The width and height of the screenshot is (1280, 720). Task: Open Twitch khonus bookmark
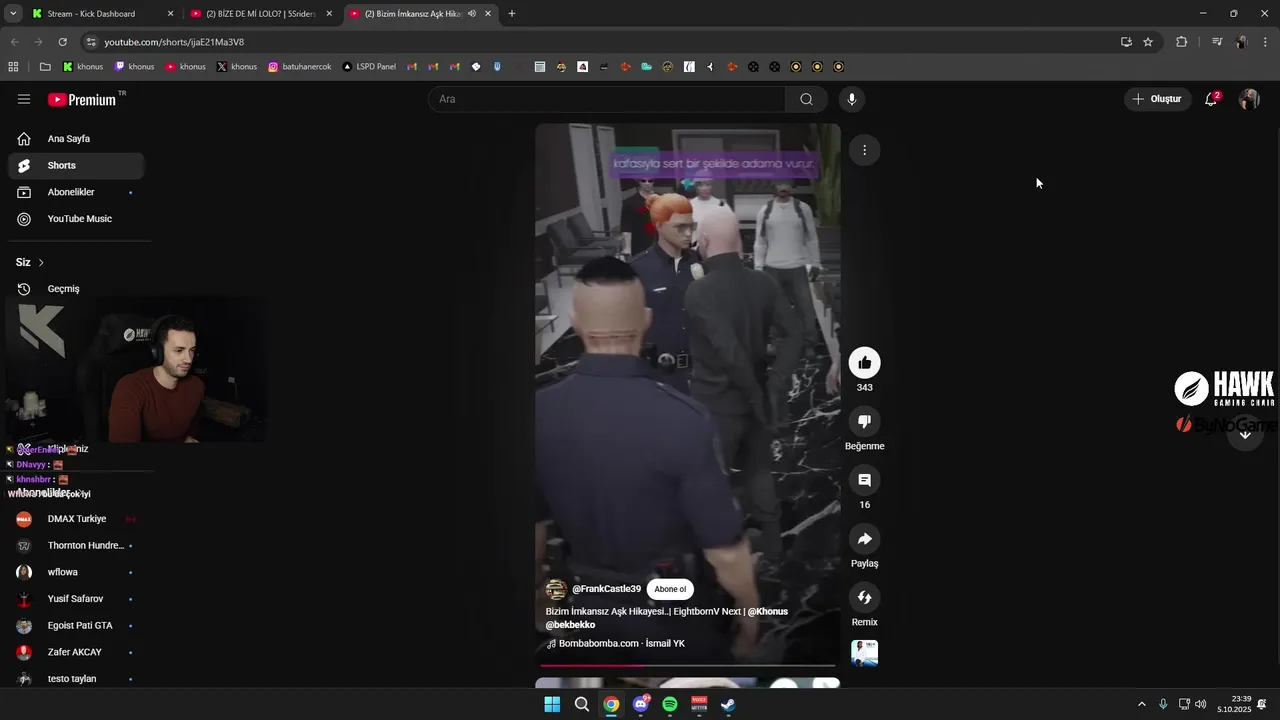pos(135,67)
